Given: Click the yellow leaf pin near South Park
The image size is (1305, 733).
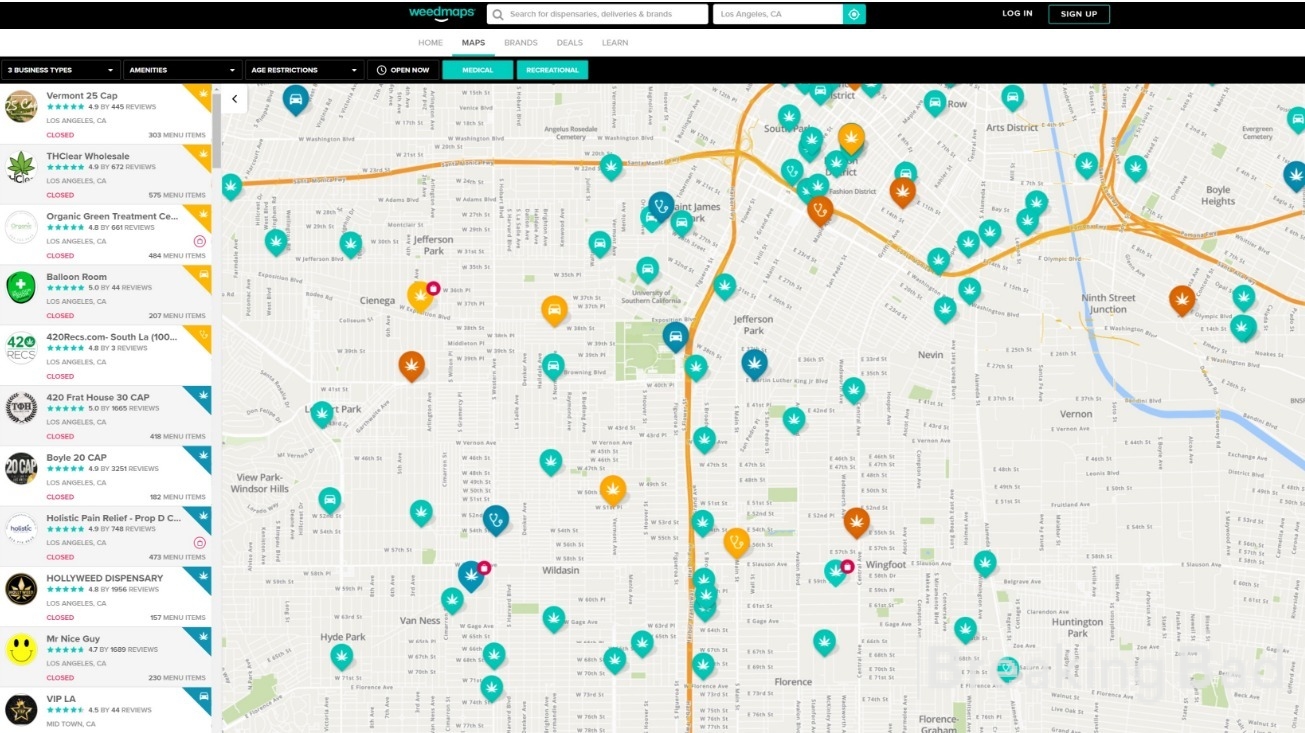Looking at the screenshot, I should point(851,136).
